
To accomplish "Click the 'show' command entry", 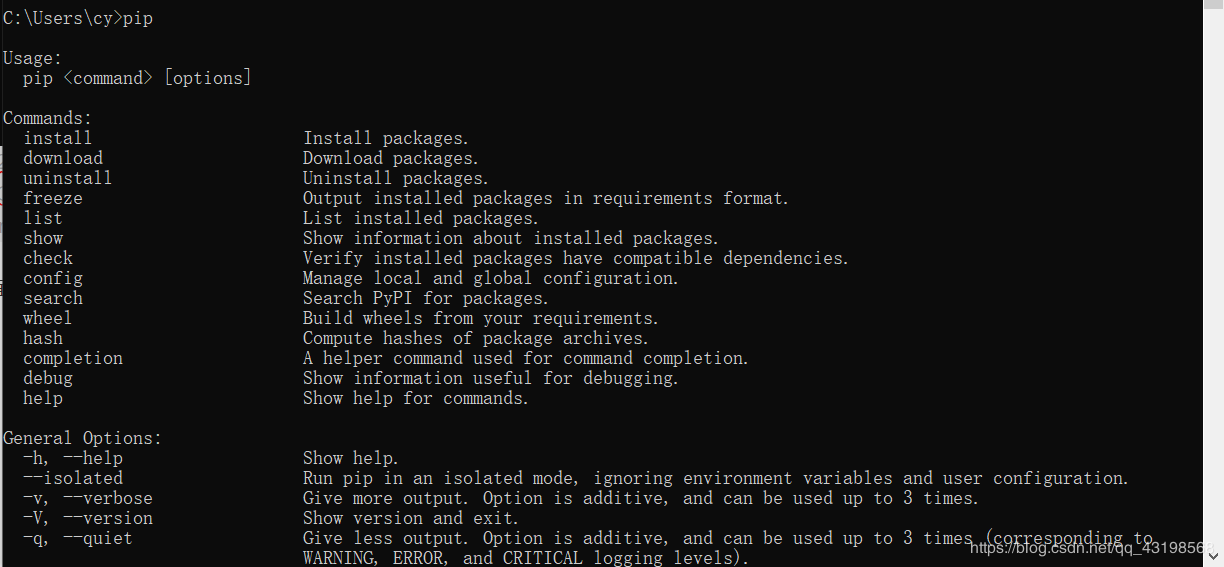I will (43, 238).
